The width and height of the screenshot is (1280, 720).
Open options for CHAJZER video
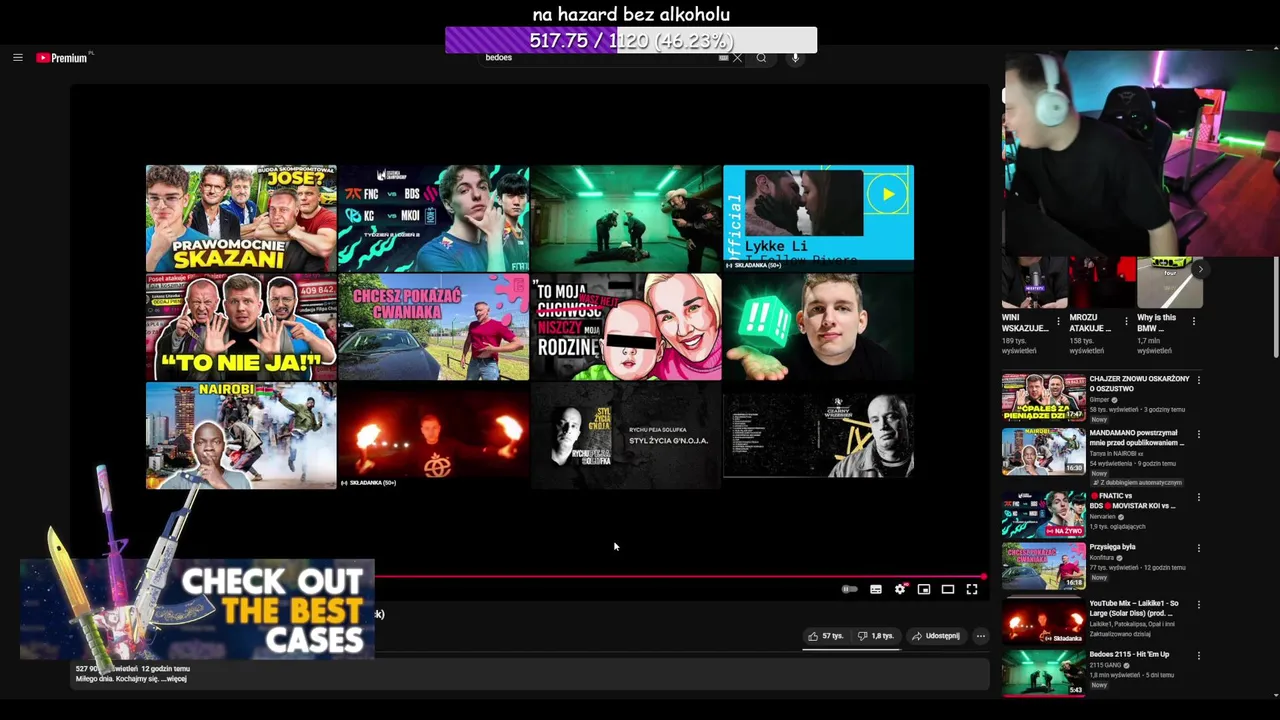[x=1198, y=380]
